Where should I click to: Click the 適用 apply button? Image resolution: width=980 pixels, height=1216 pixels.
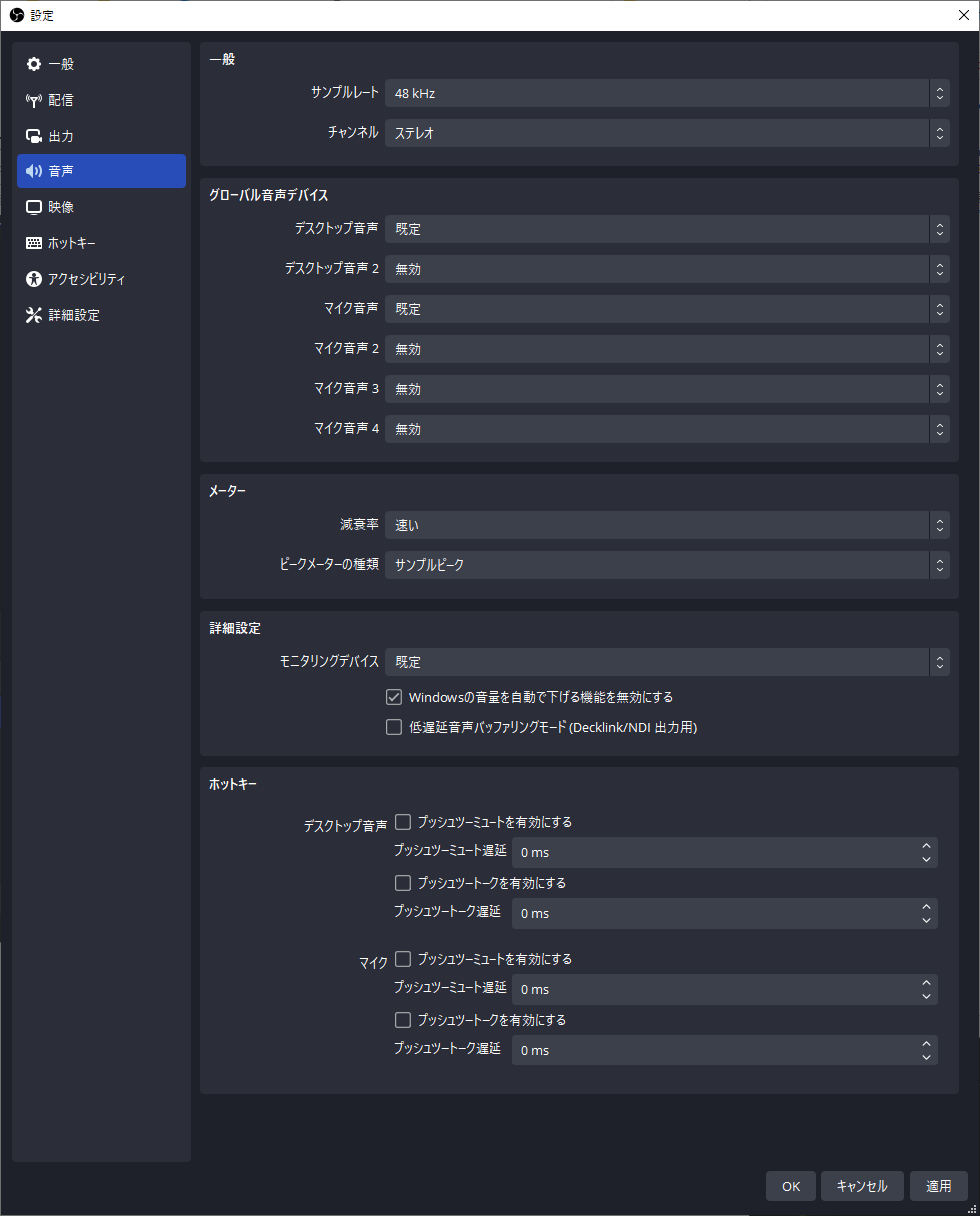938,1186
